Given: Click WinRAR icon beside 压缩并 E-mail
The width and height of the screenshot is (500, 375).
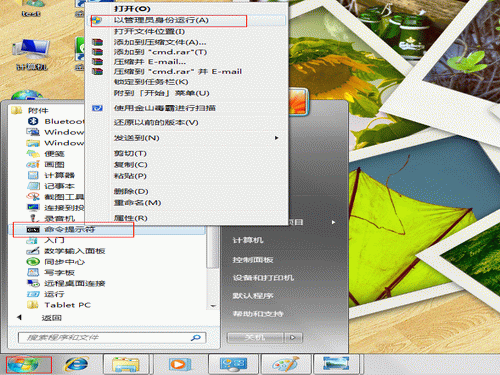Looking at the screenshot, I should pos(97,62).
